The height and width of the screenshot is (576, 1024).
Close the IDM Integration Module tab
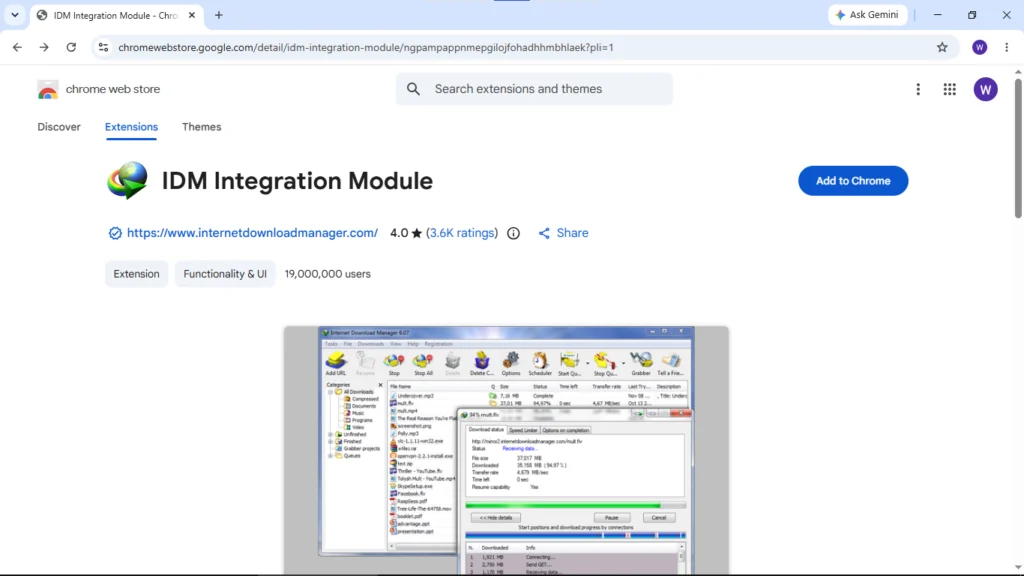[191, 15]
